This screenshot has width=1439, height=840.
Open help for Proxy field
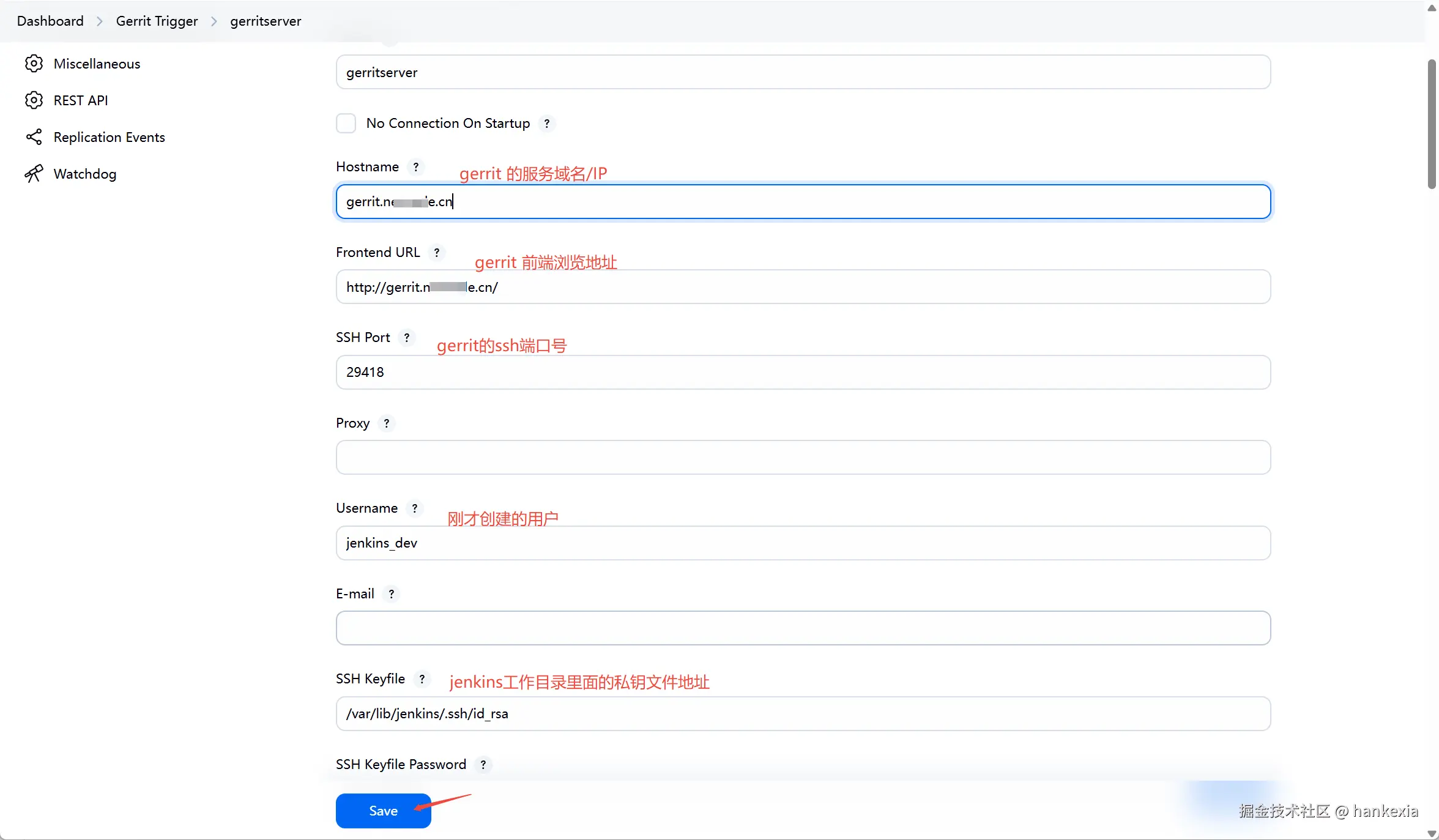386,423
